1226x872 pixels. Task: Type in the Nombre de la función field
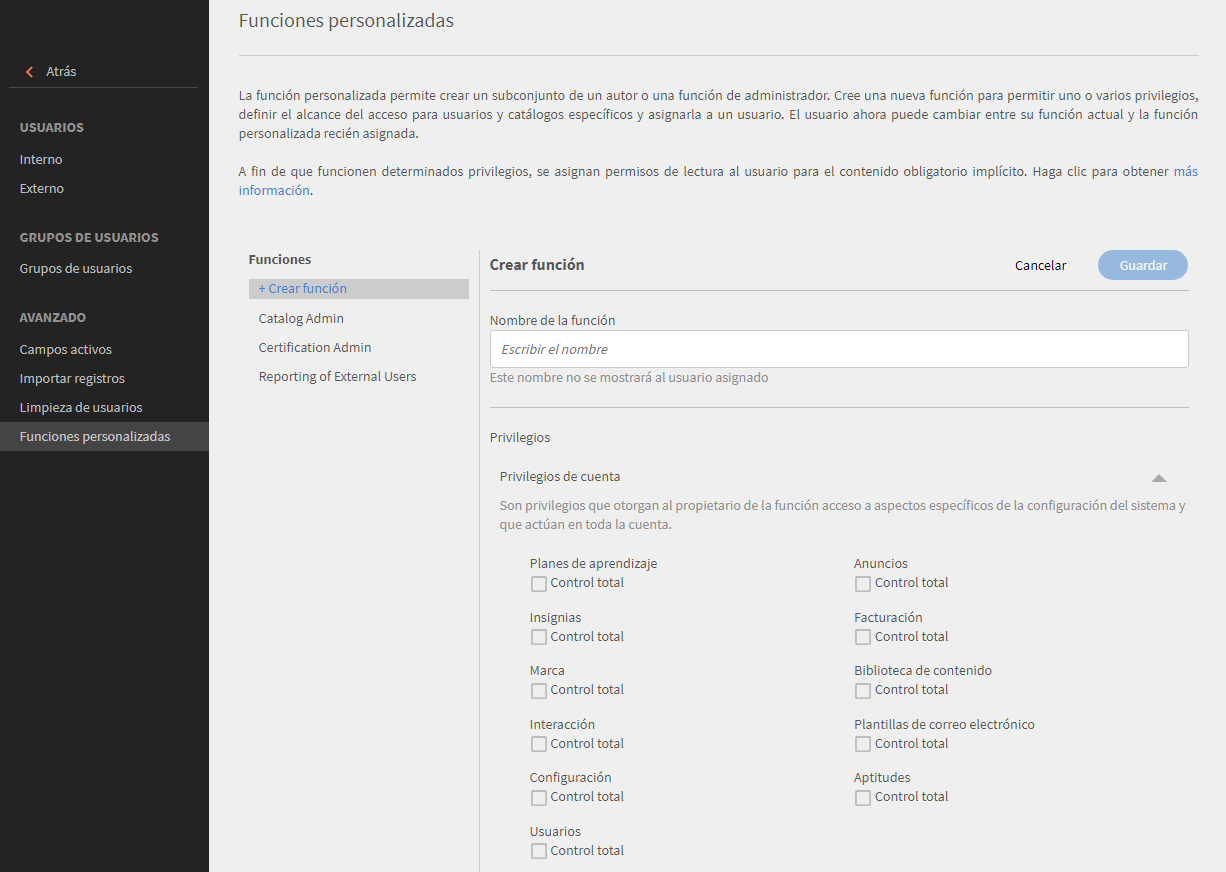(x=838, y=349)
